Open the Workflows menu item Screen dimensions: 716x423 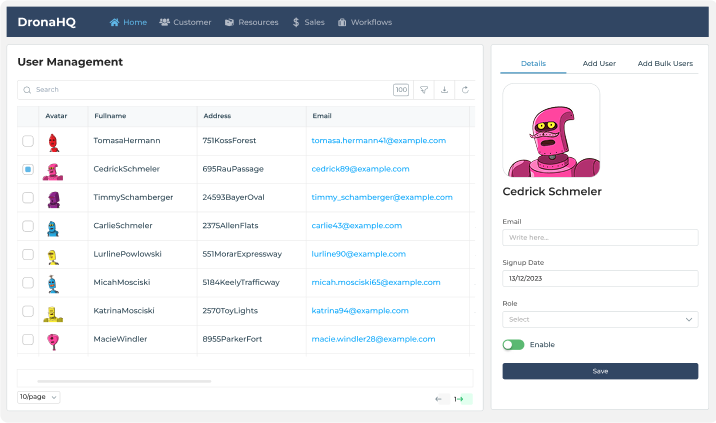365,22
